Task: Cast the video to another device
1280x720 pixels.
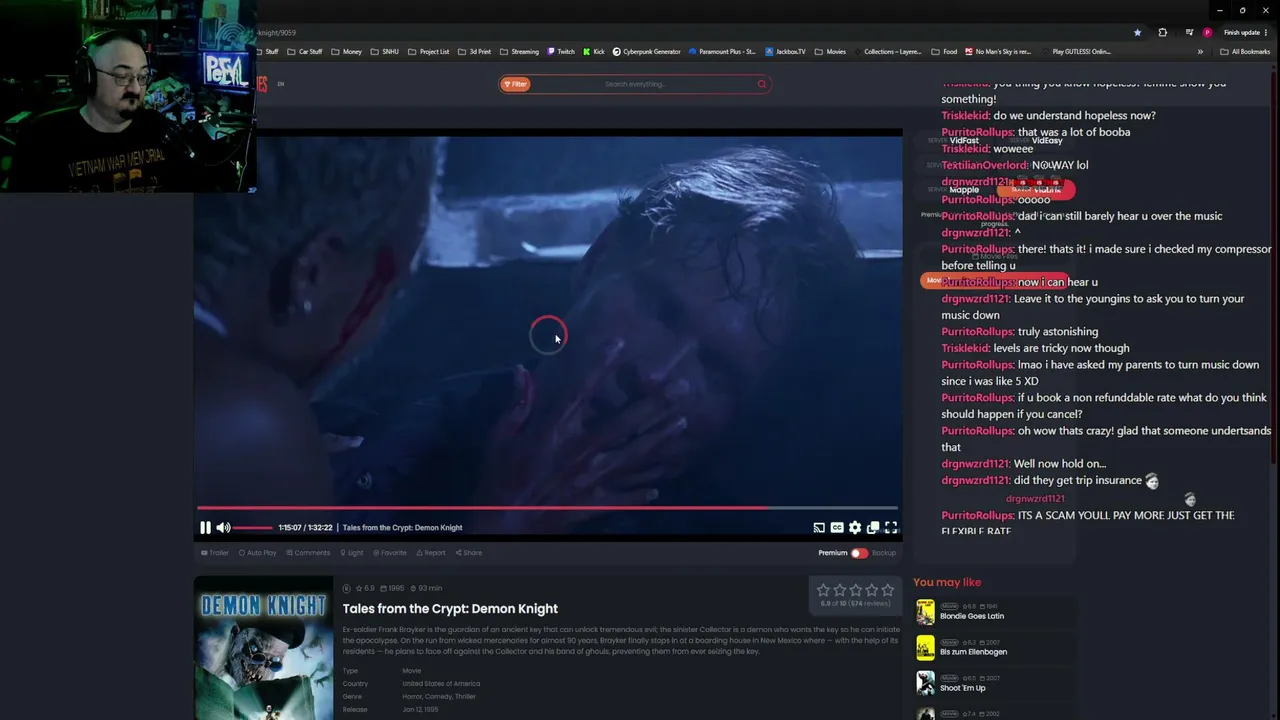Action: click(819, 528)
